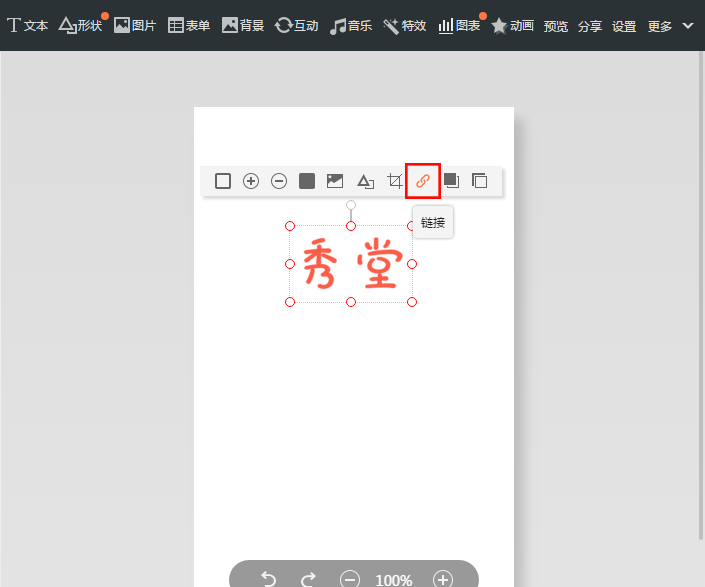This screenshot has height=587, width=705.
Task: Zoom in with the bottom plus button
Action: click(443, 579)
